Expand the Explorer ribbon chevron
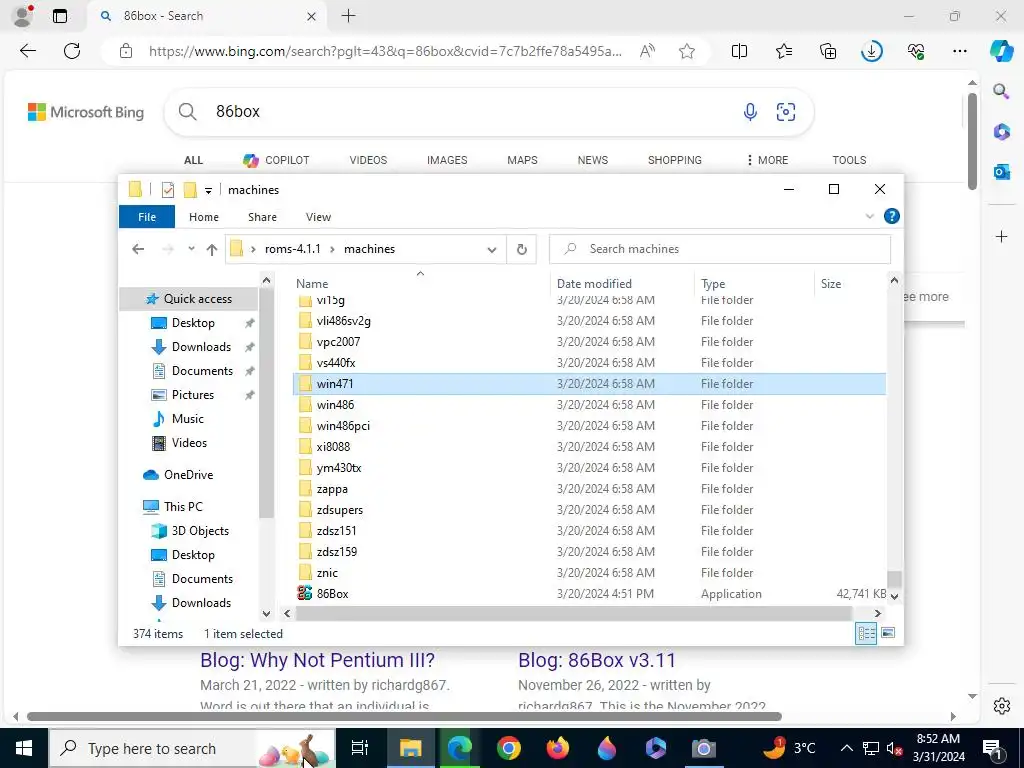Image resolution: width=1024 pixels, height=768 pixels. pos(869,216)
